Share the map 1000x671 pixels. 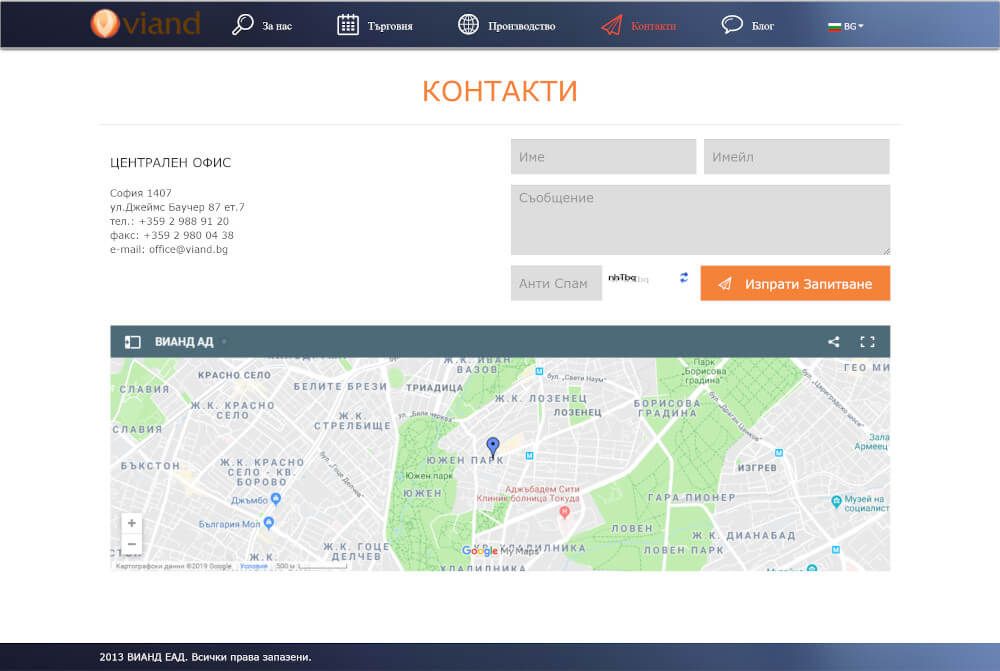(x=834, y=342)
